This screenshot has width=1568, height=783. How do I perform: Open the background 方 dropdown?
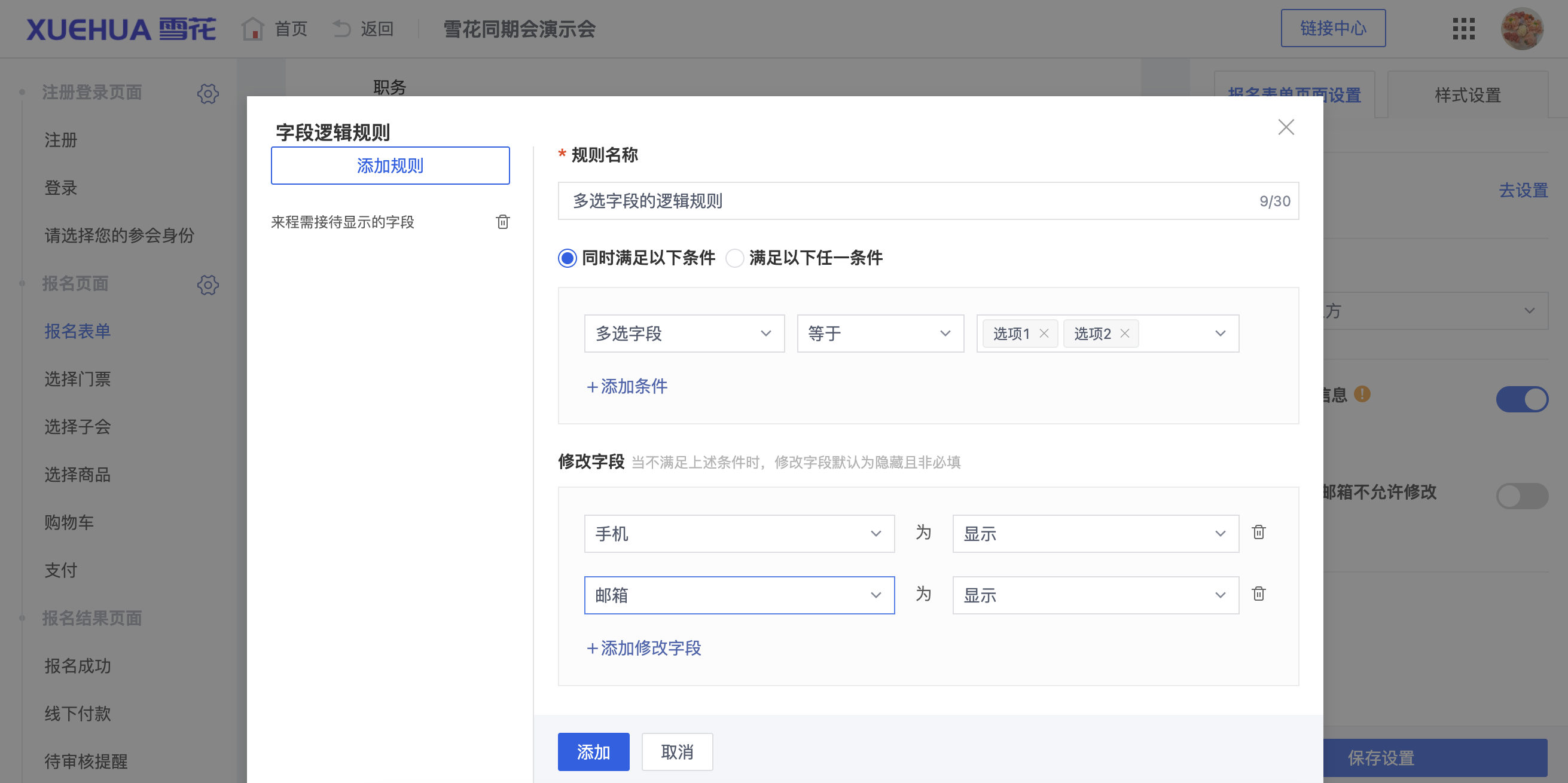tap(1435, 311)
